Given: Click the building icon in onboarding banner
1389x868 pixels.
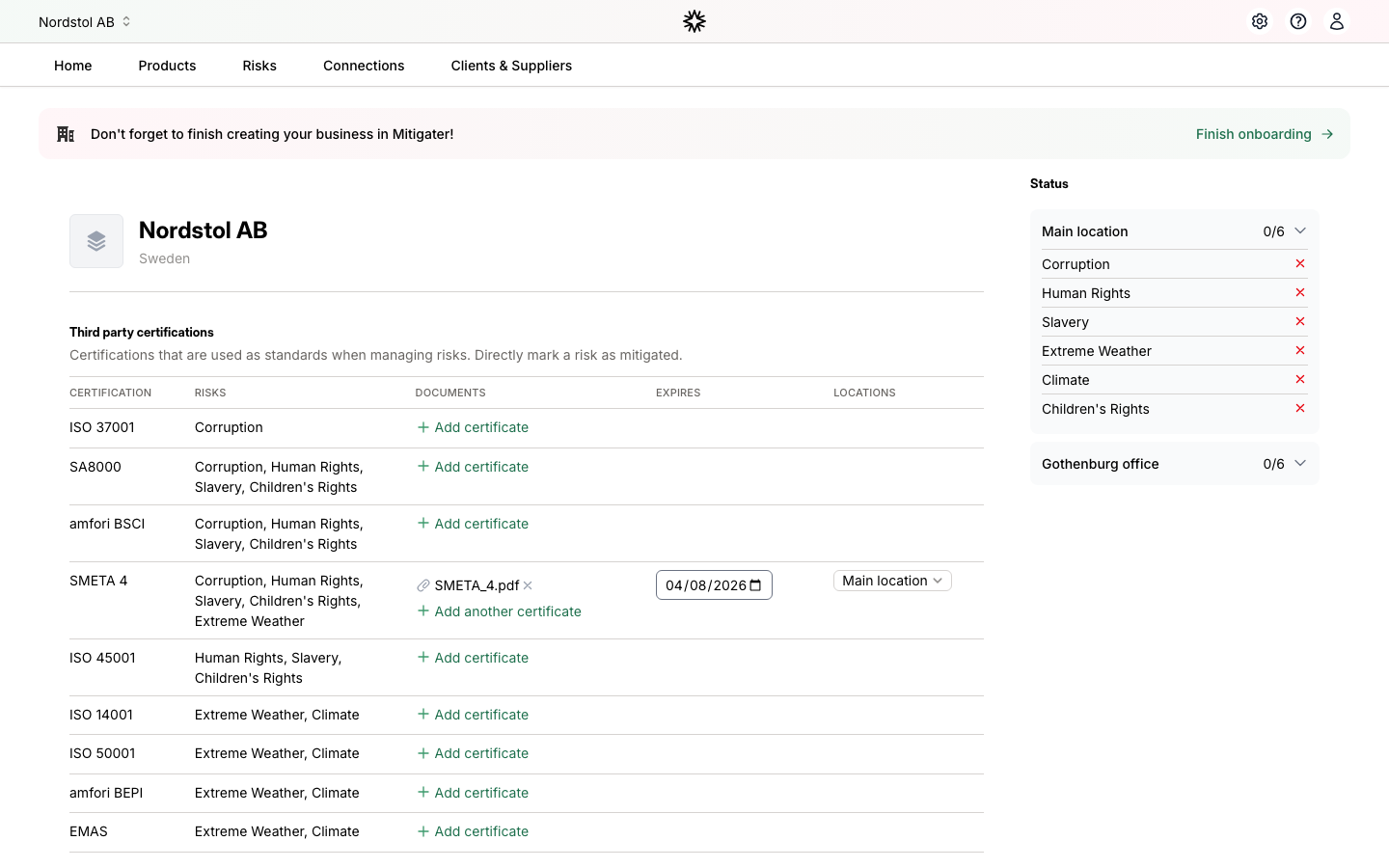Looking at the screenshot, I should point(66,134).
